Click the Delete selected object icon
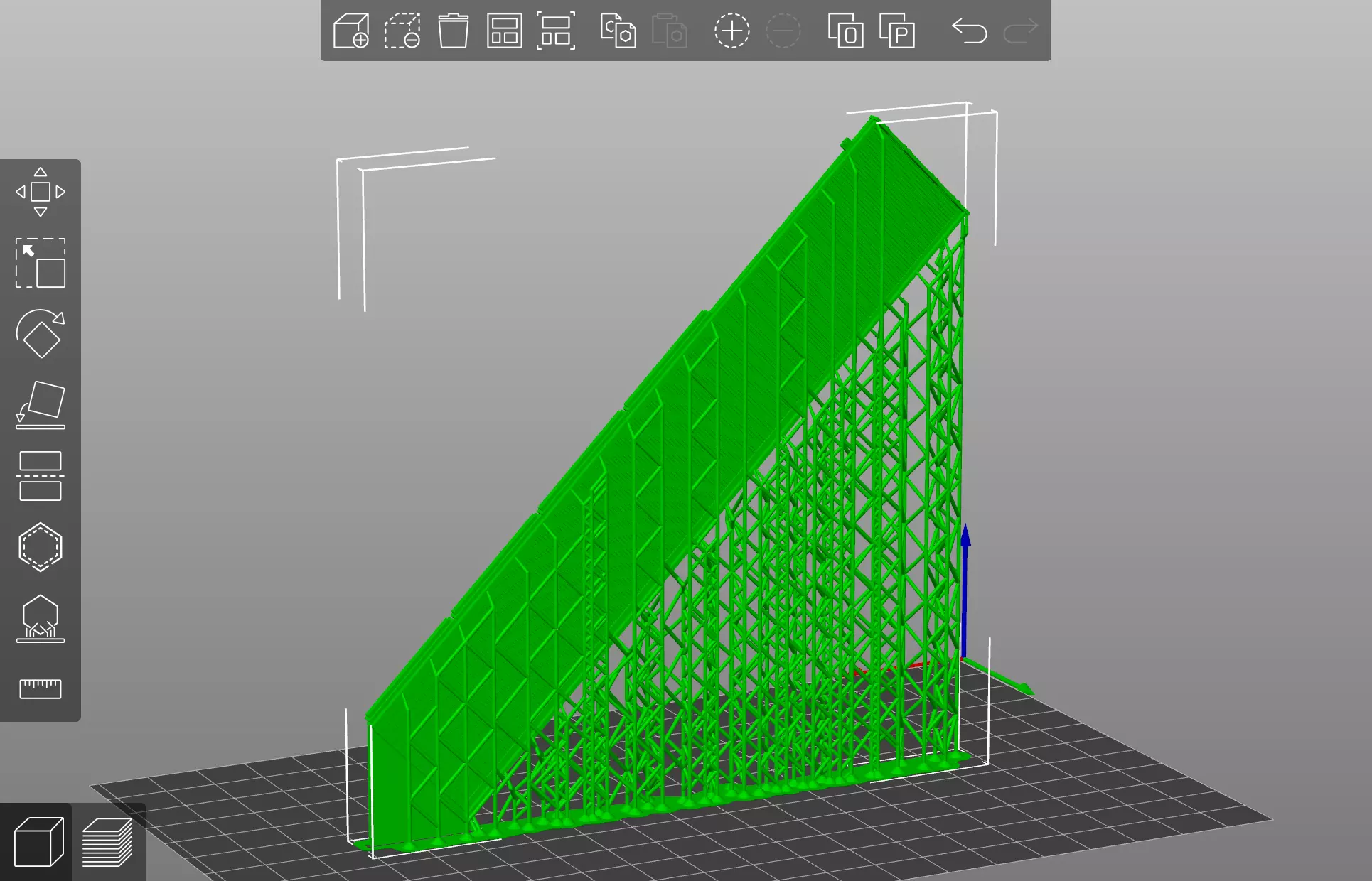 pyautogui.click(x=402, y=31)
